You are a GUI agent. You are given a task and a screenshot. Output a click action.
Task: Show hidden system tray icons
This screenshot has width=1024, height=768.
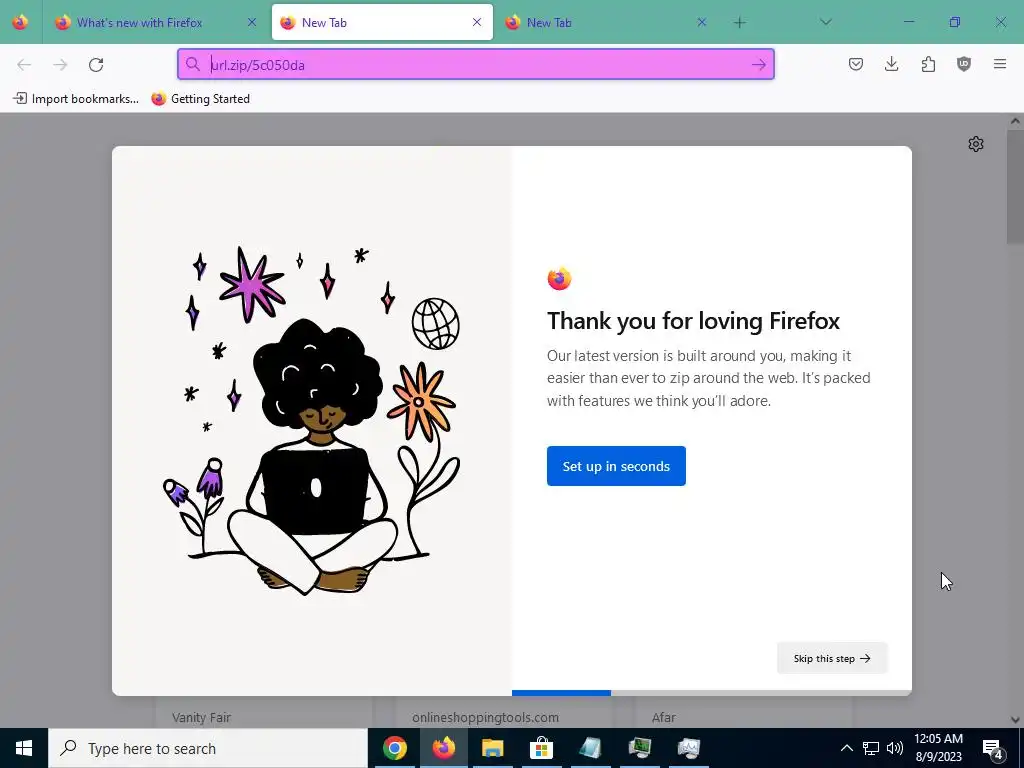pyautogui.click(x=846, y=748)
